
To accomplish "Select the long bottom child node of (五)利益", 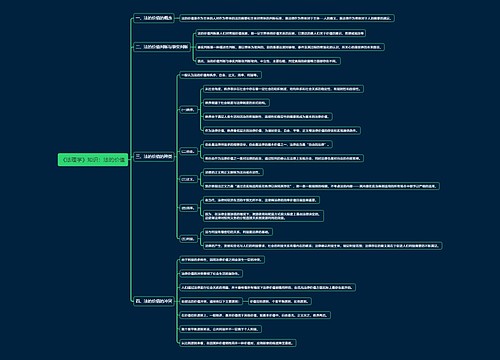I will (x=323, y=246).
